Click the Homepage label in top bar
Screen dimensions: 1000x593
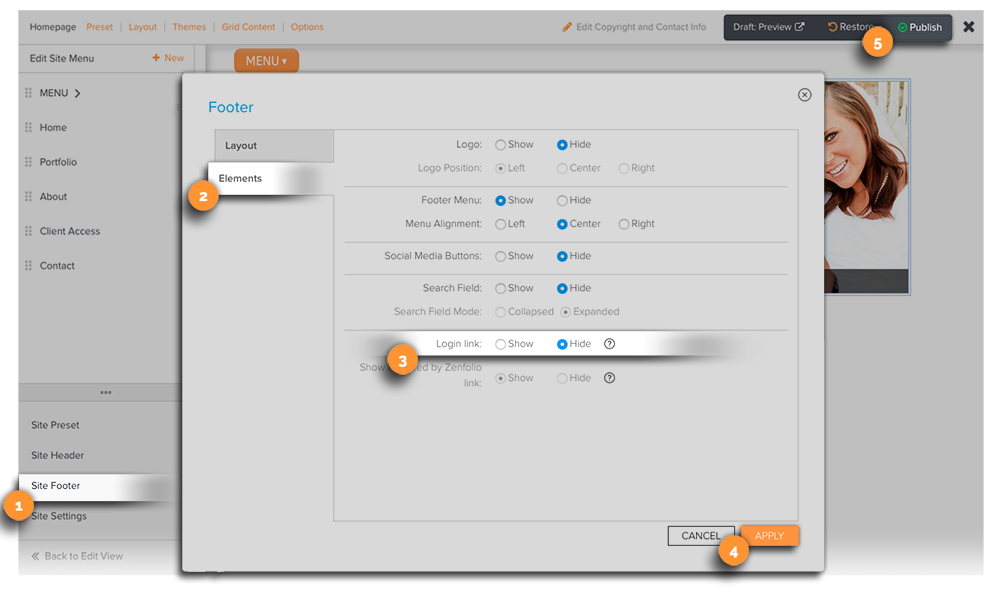click(x=52, y=27)
